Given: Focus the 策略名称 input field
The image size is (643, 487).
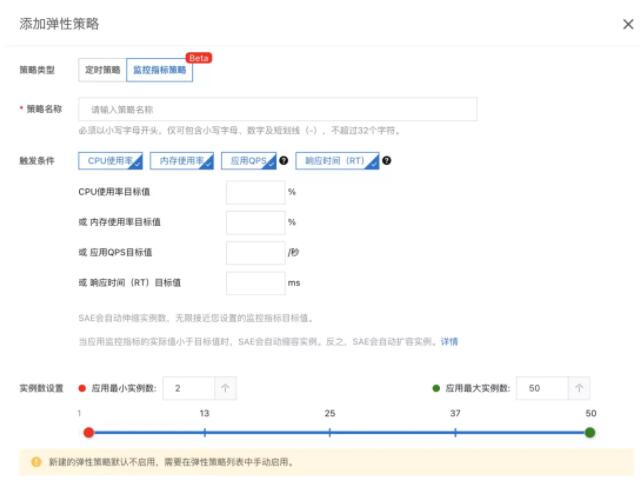Looking at the screenshot, I should coord(278,109).
